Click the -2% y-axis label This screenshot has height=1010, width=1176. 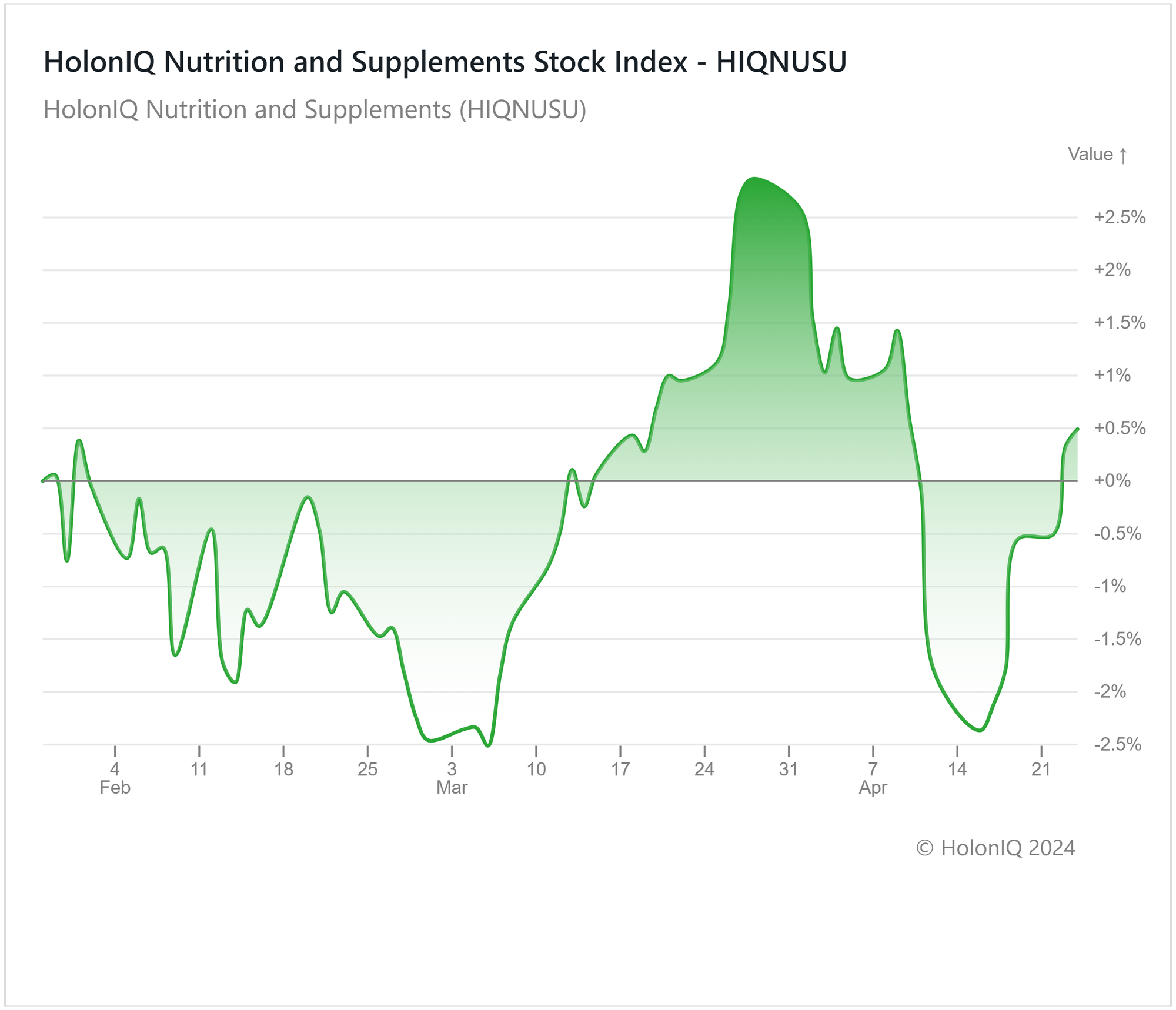coord(1110,691)
